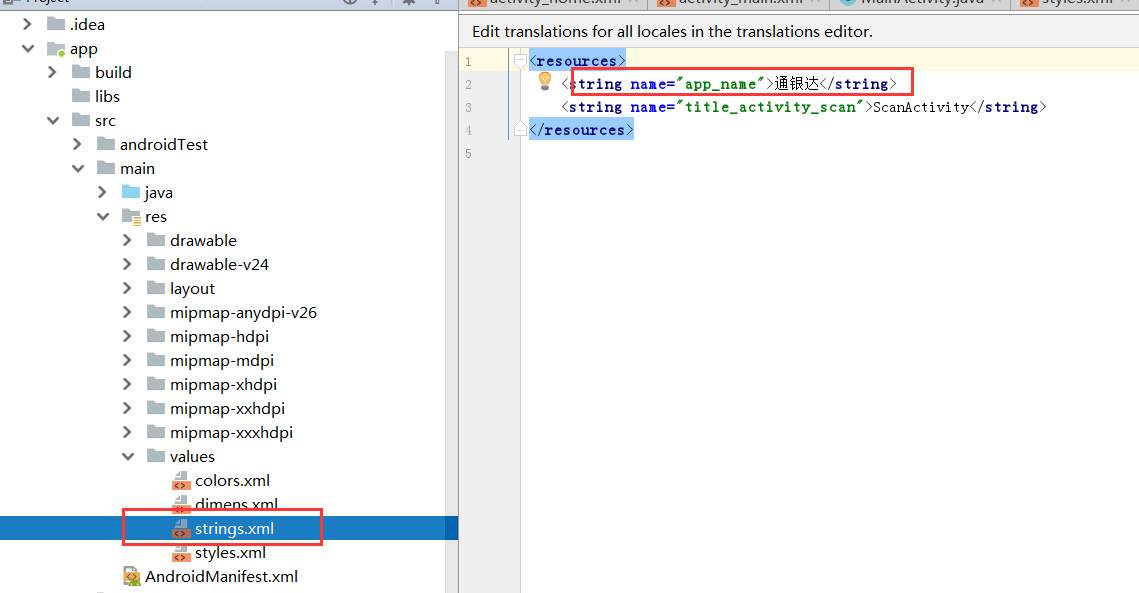Click the mipmap-hdpi folder icon
The image size is (1139, 593).
[x=156, y=336]
